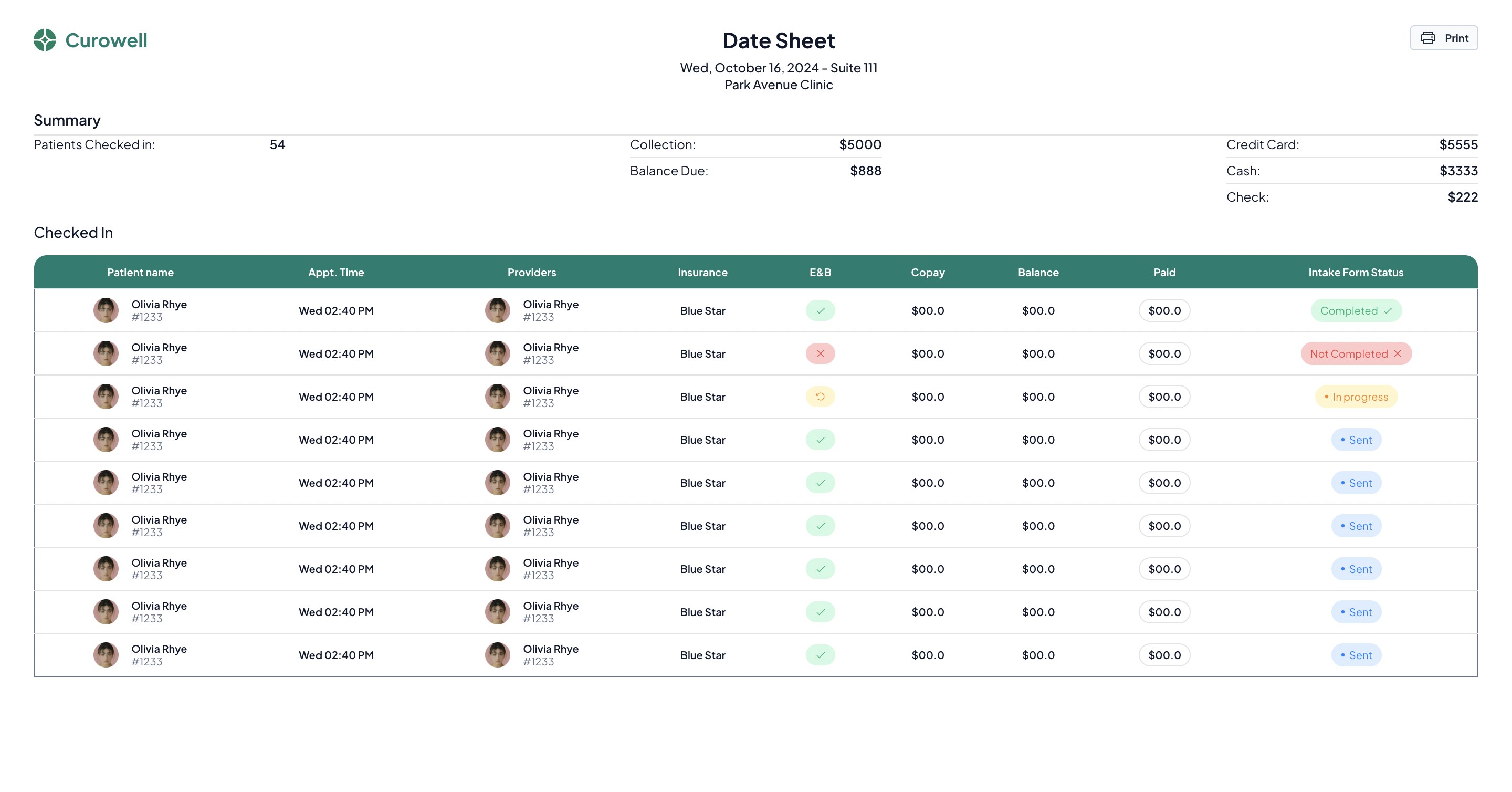
Task: Click the red X E&B status icon
Action: point(820,353)
